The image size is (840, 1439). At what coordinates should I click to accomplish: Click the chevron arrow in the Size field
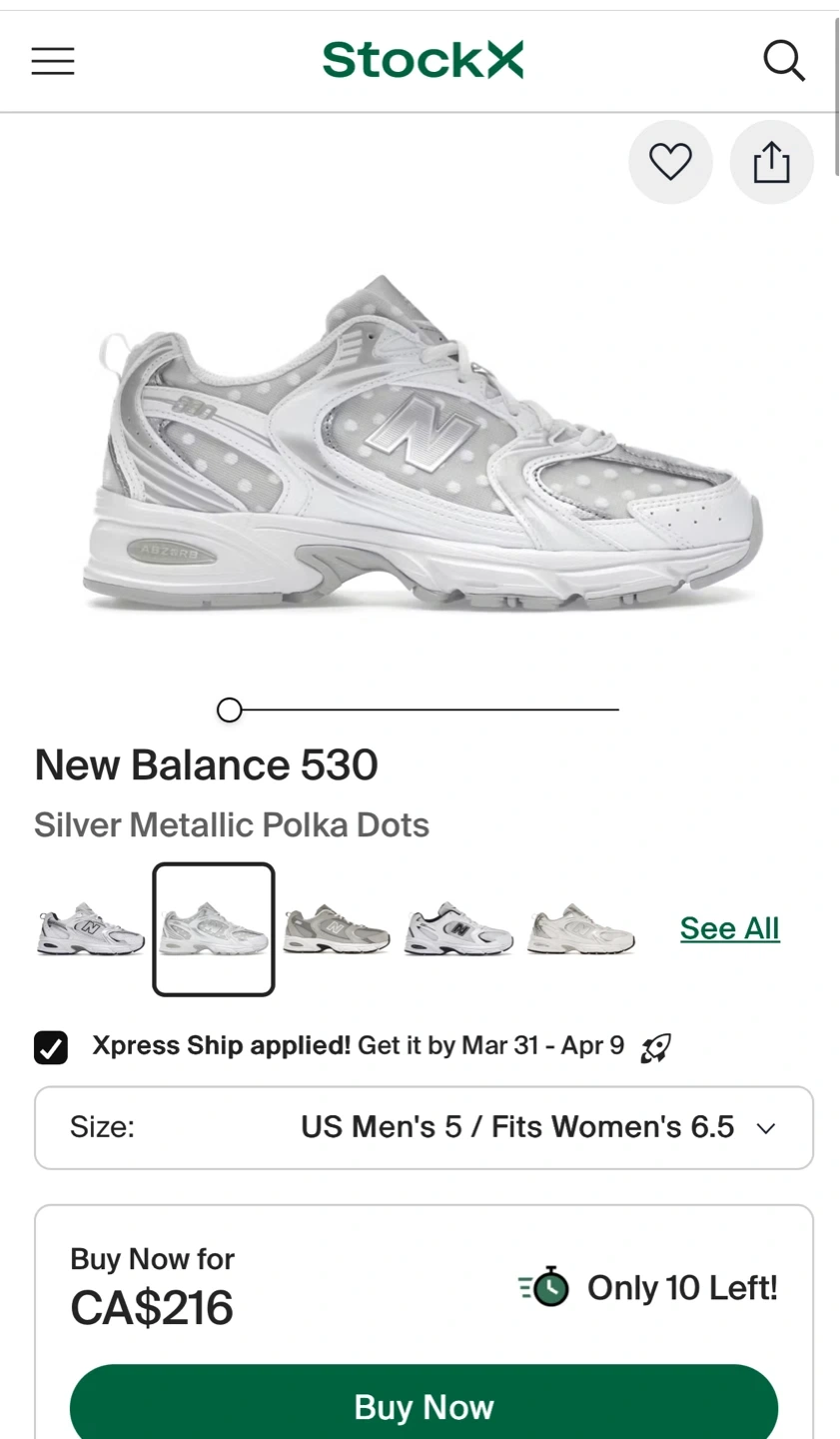pos(766,1128)
